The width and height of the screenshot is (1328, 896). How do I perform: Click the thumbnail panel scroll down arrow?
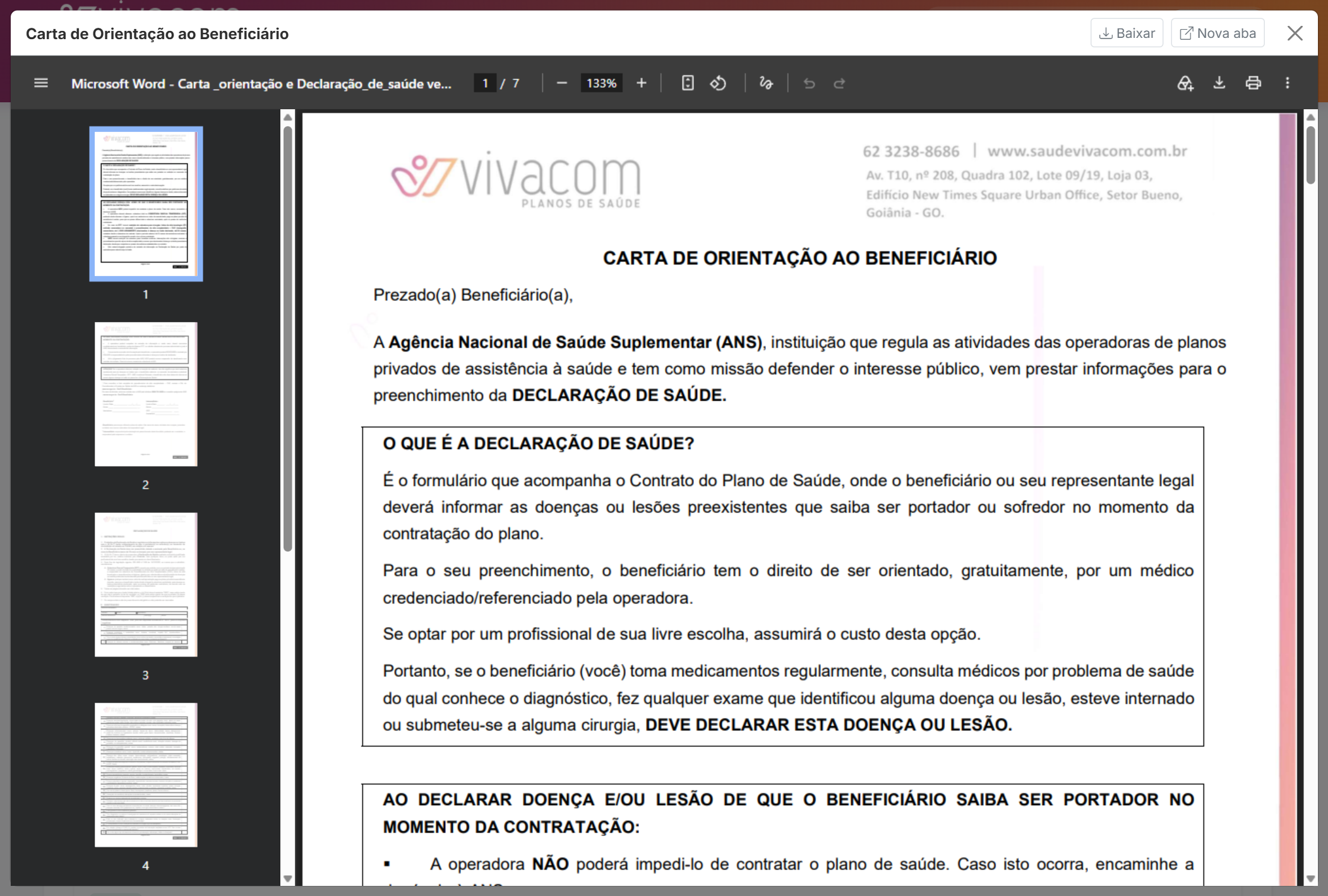point(288,879)
